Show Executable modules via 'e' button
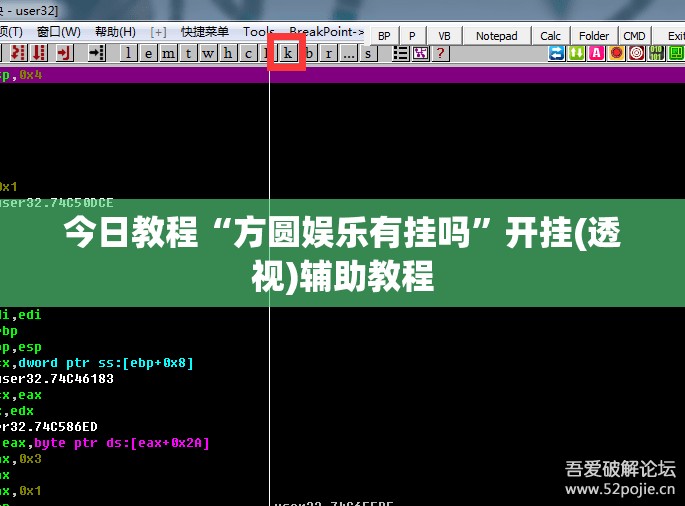This screenshot has width=685, height=506. tap(148, 53)
